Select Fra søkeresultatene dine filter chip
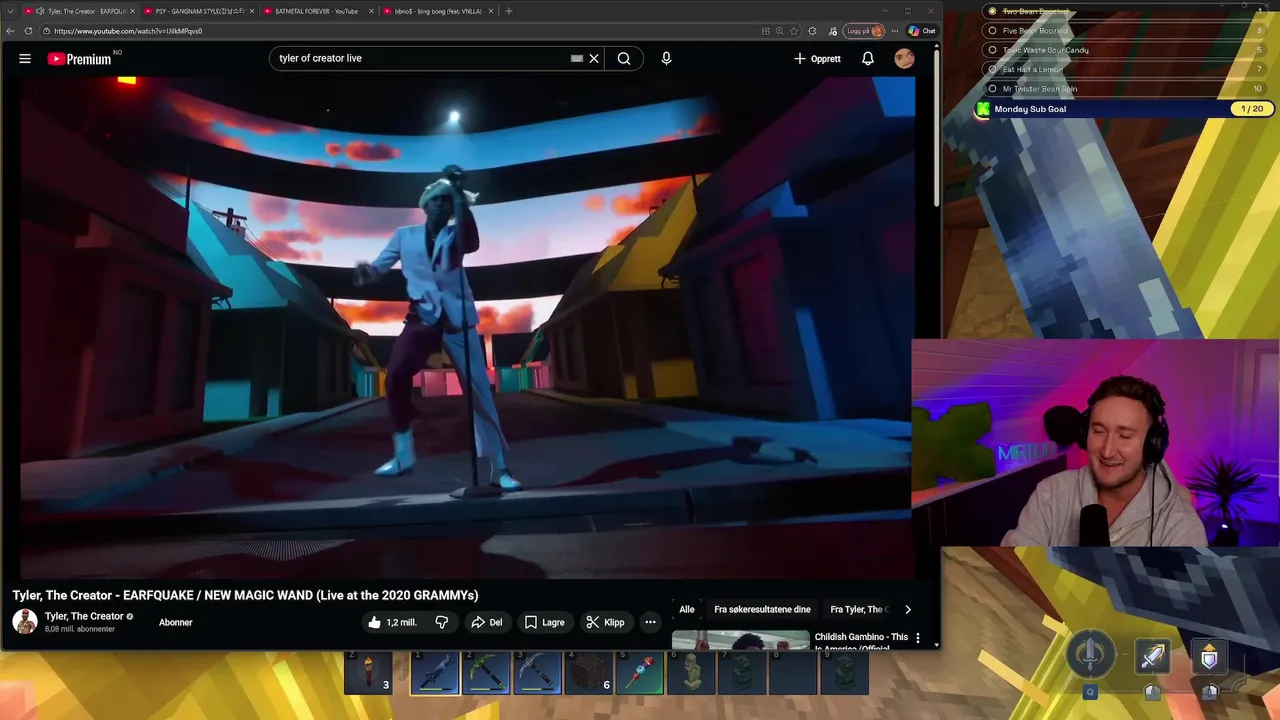Image resolution: width=1280 pixels, height=720 pixels. point(762,609)
